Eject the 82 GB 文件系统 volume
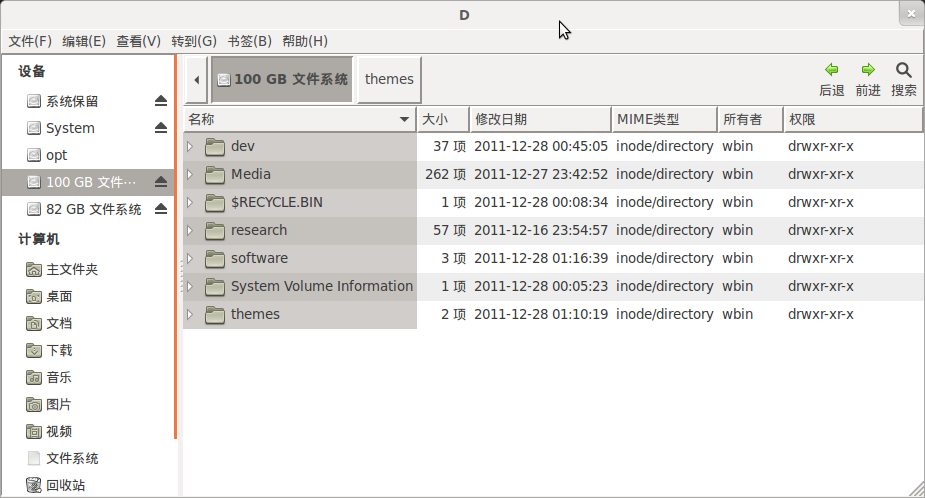This screenshot has width=925, height=498. [161, 209]
